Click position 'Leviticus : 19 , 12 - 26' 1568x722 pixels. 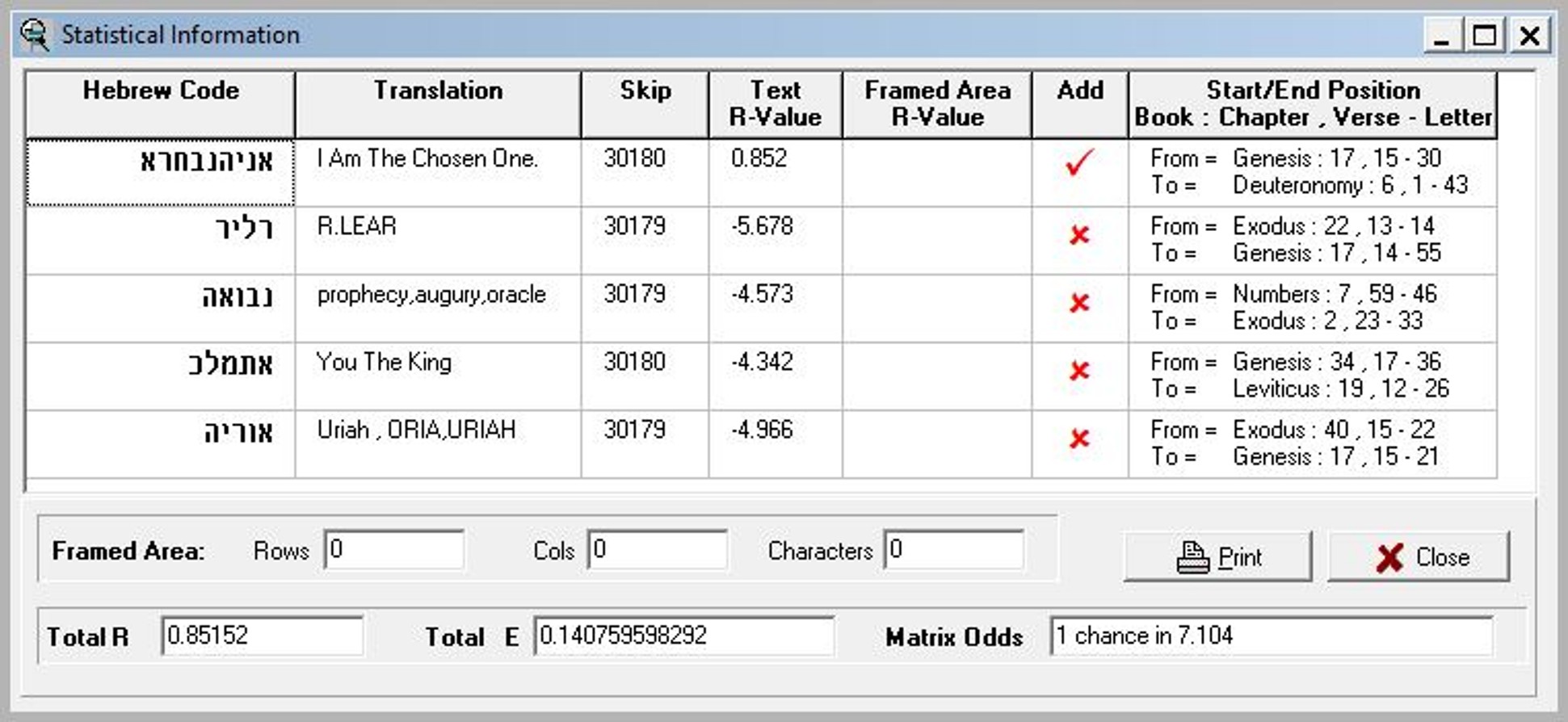click(x=1341, y=389)
